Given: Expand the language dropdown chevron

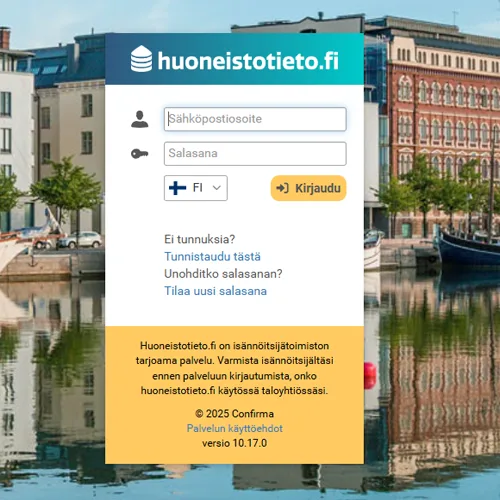Looking at the screenshot, I should pos(217,188).
